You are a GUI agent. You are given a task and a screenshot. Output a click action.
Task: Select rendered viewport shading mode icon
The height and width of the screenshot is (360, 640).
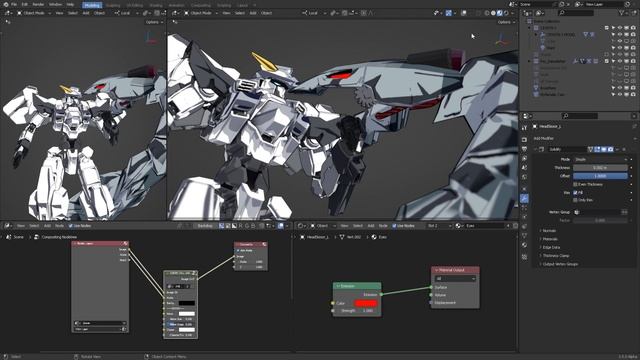(x=506, y=13)
